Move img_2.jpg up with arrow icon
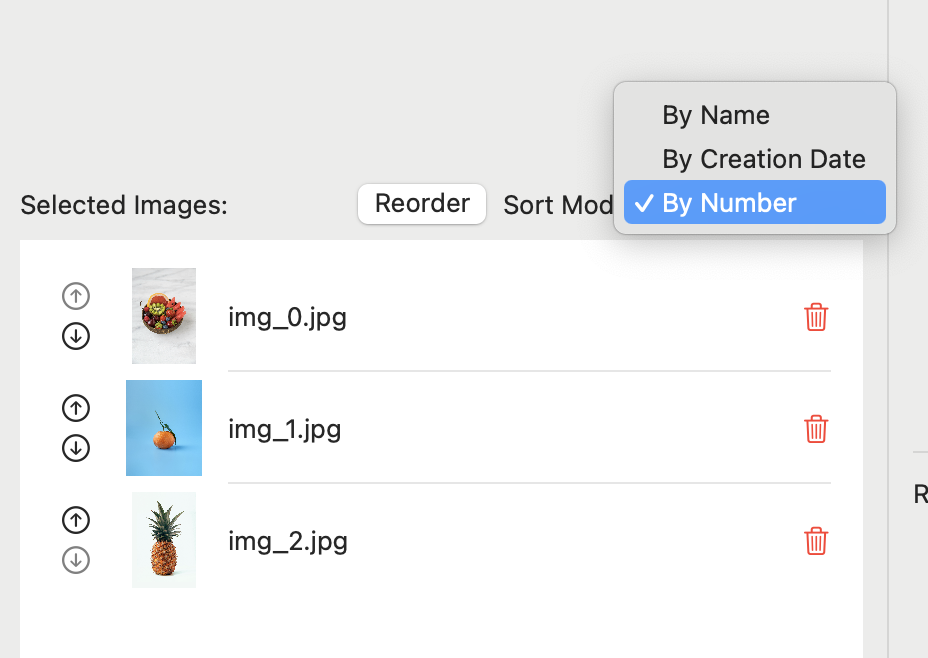Viewport: 928px width, 658px height. coord(76,520)
